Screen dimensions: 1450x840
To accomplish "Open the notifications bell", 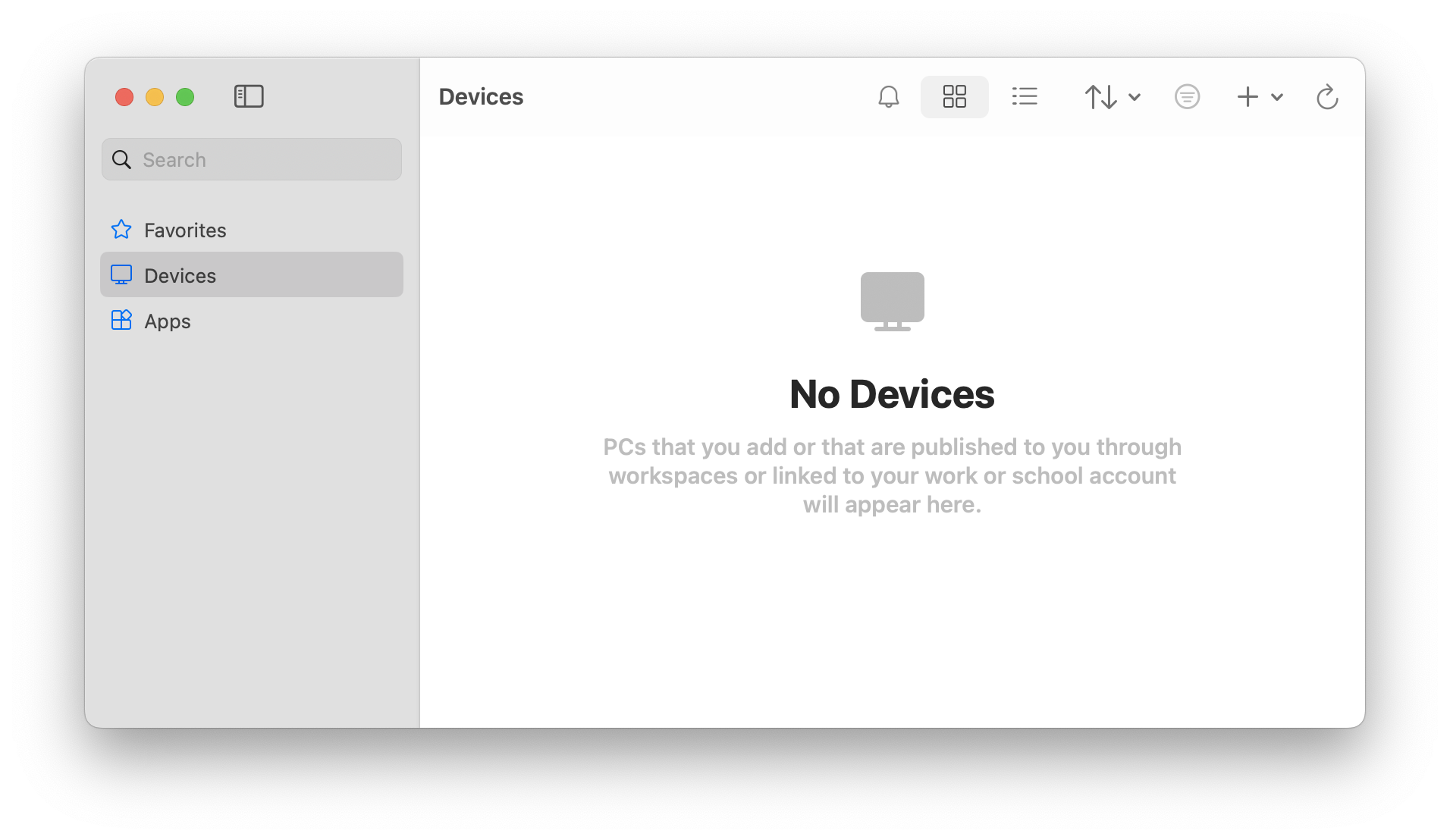I will pos(889,97).
